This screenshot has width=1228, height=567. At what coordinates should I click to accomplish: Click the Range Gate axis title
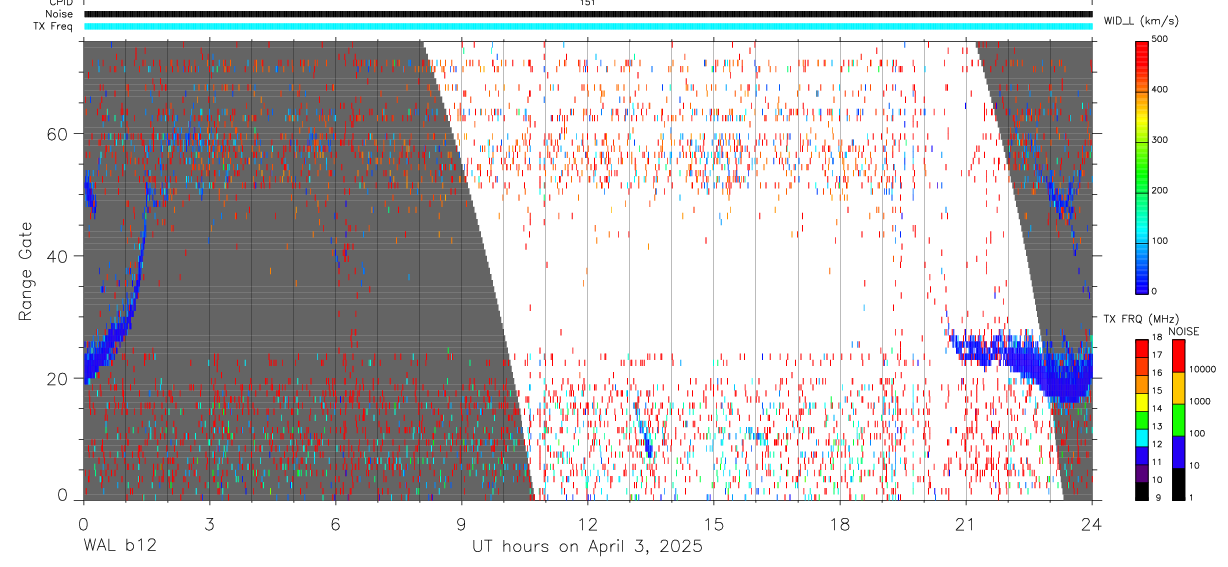[x=25, y=271]
